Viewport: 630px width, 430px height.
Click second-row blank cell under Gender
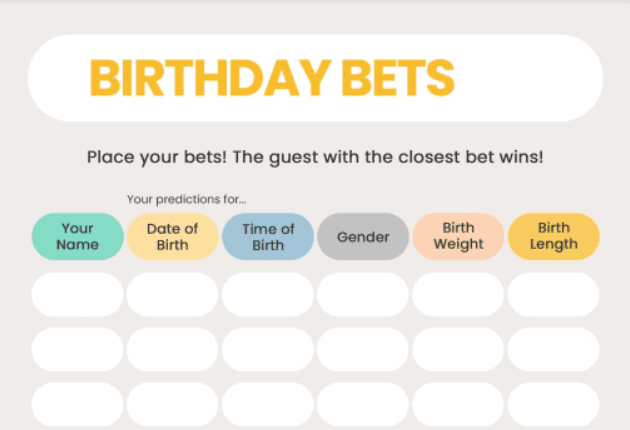point(363,349)
